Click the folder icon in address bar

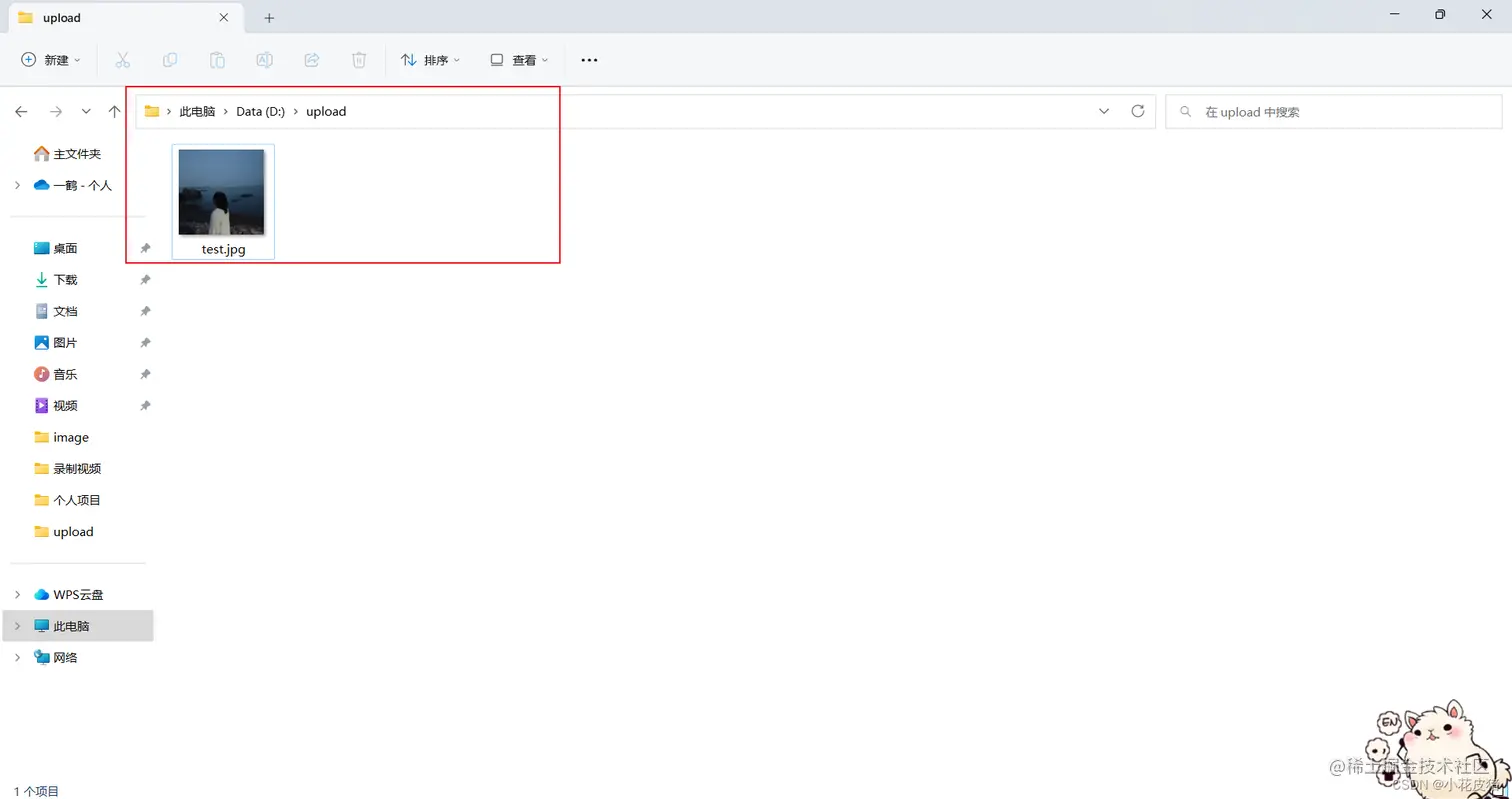(x=152, y=112)
